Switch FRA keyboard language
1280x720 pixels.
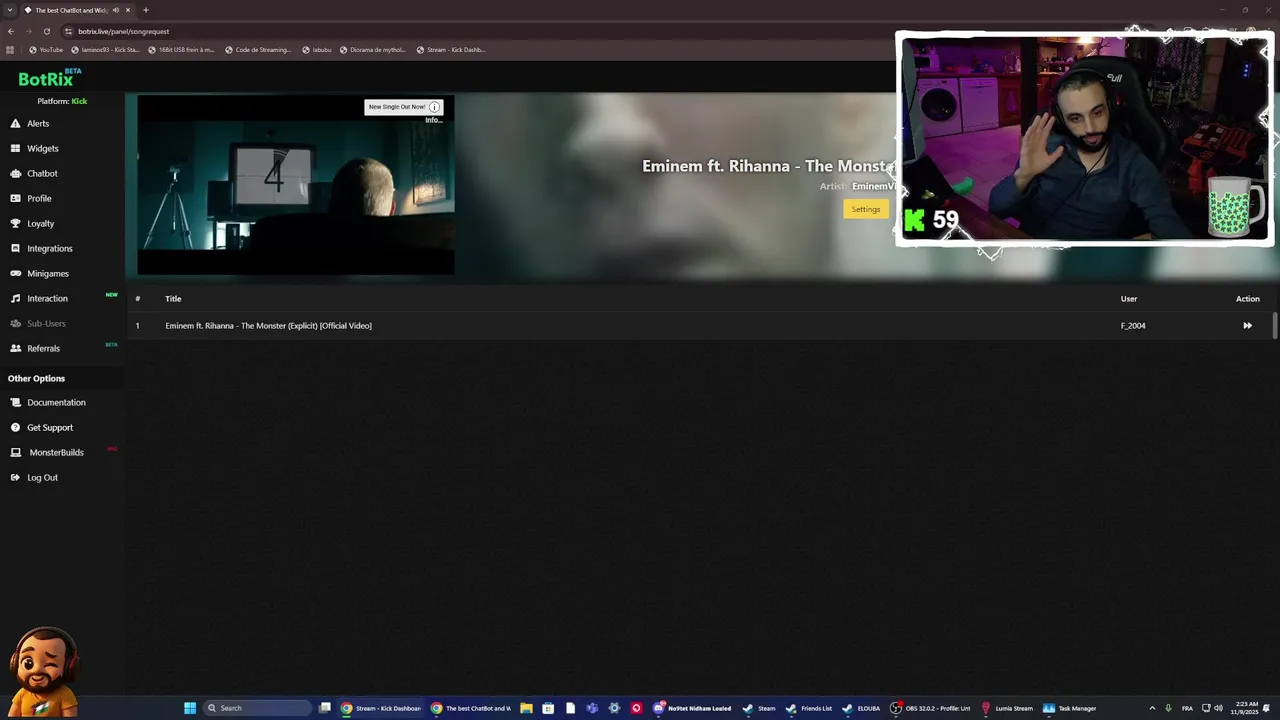coord(1187,708)
